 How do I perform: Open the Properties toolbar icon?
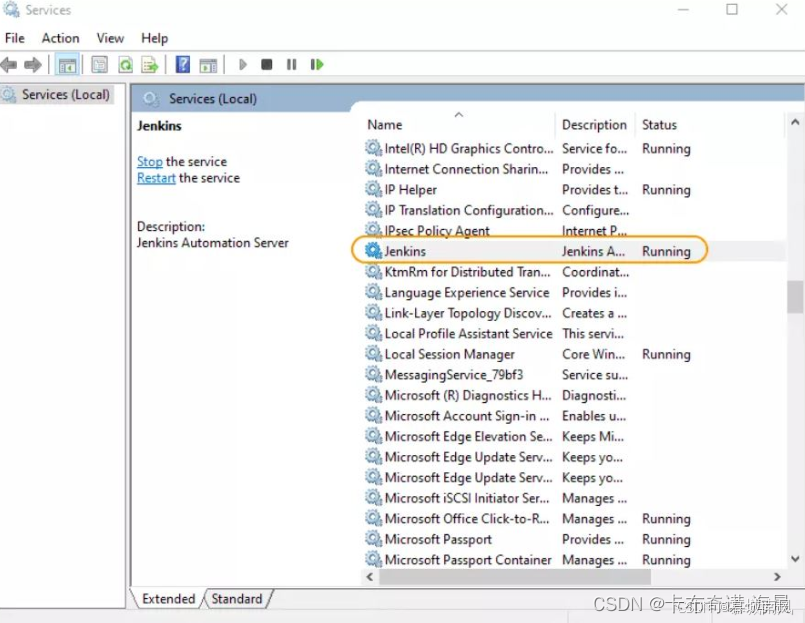point(100,65)
